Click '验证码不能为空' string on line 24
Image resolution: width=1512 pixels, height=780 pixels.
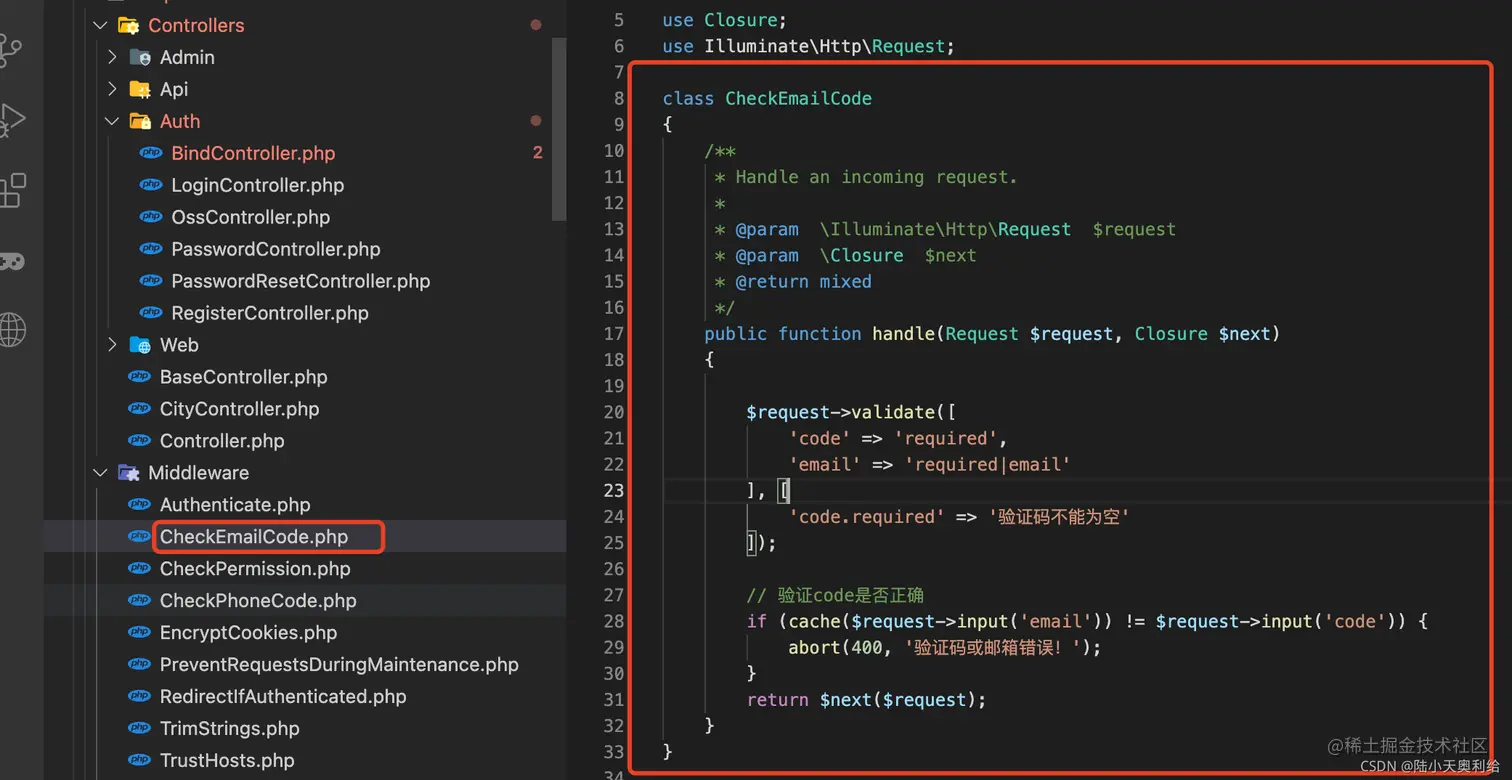[x=1059, y=516]
